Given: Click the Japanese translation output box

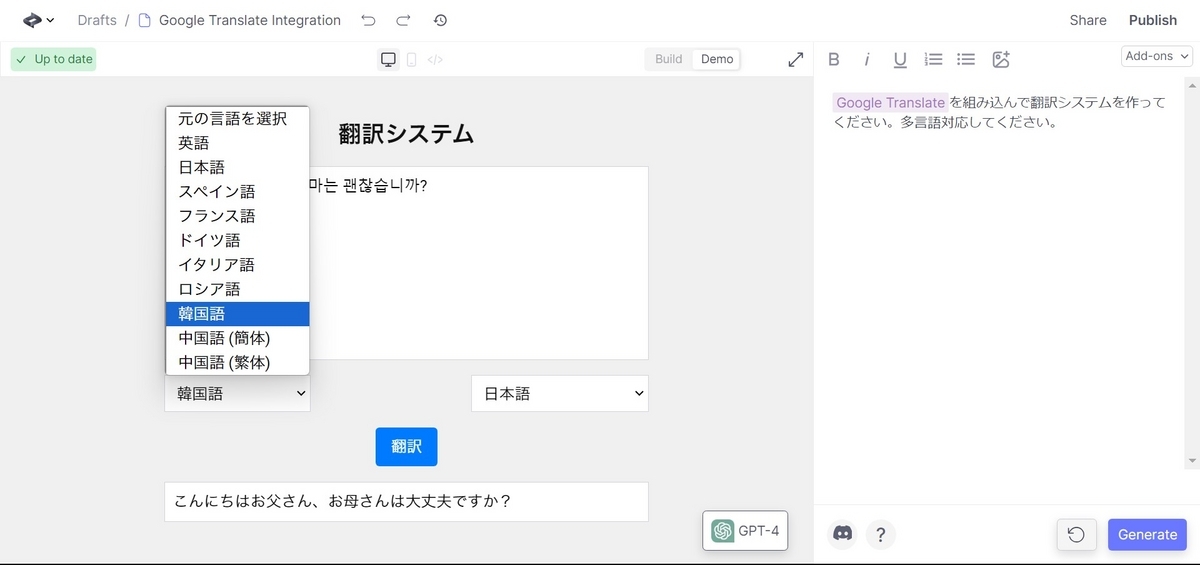Looking at the screenshot, I should 406,502.
